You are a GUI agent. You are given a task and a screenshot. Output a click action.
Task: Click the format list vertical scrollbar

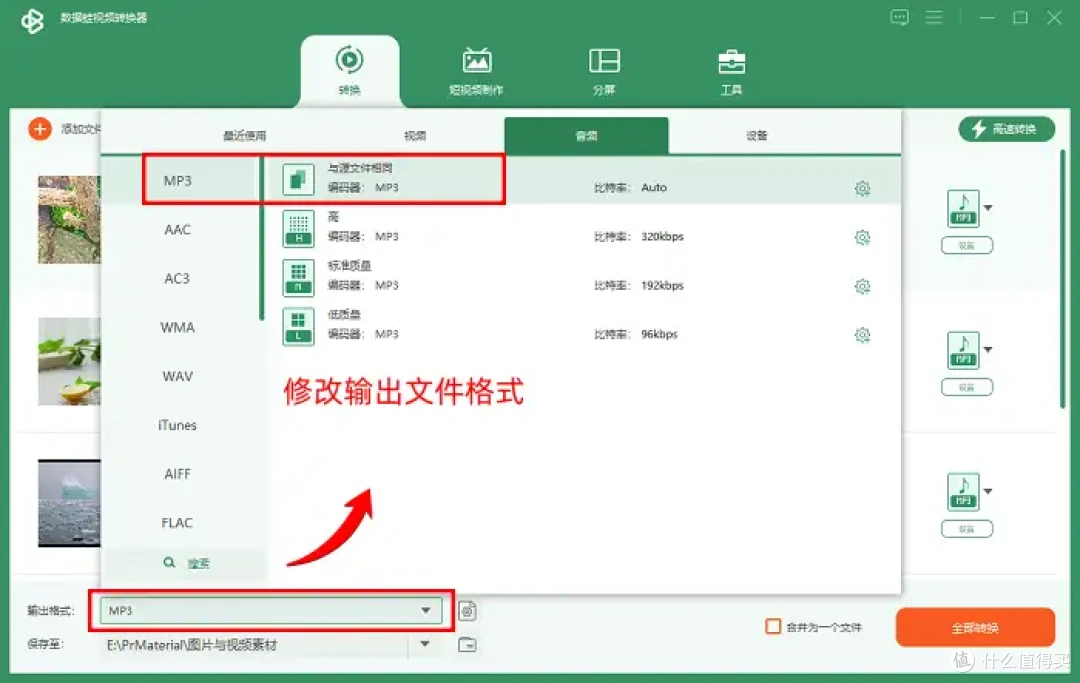point(262,238)
